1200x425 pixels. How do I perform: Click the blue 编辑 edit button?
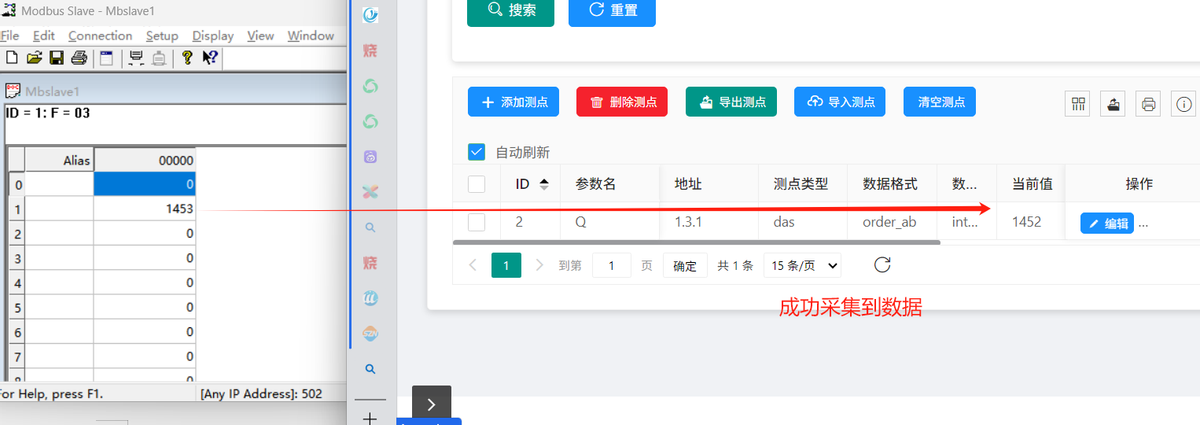(1106, 223)
